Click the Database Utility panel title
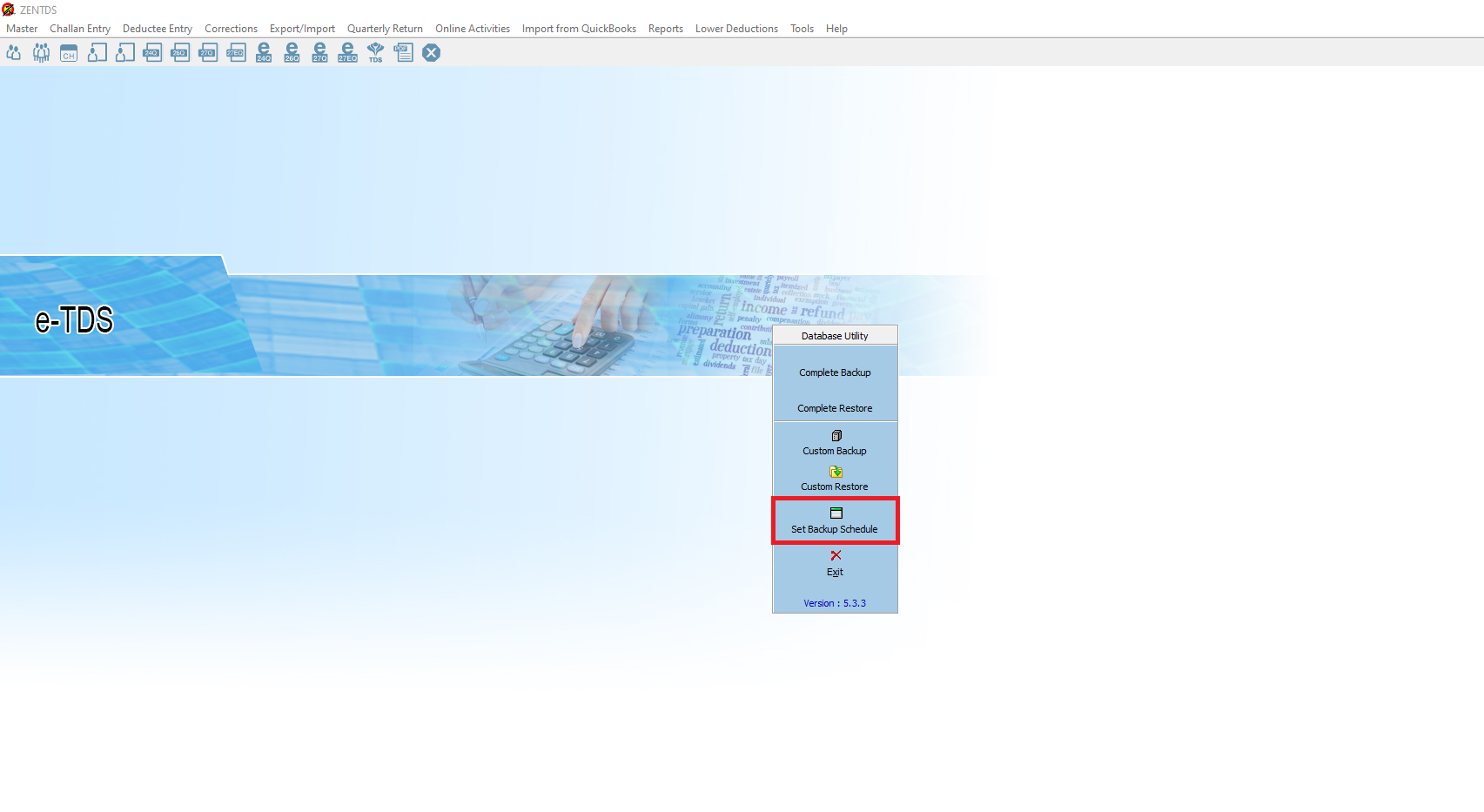Image resolution: width=1484 pixels, height=812 pixels. coord(835,336)
